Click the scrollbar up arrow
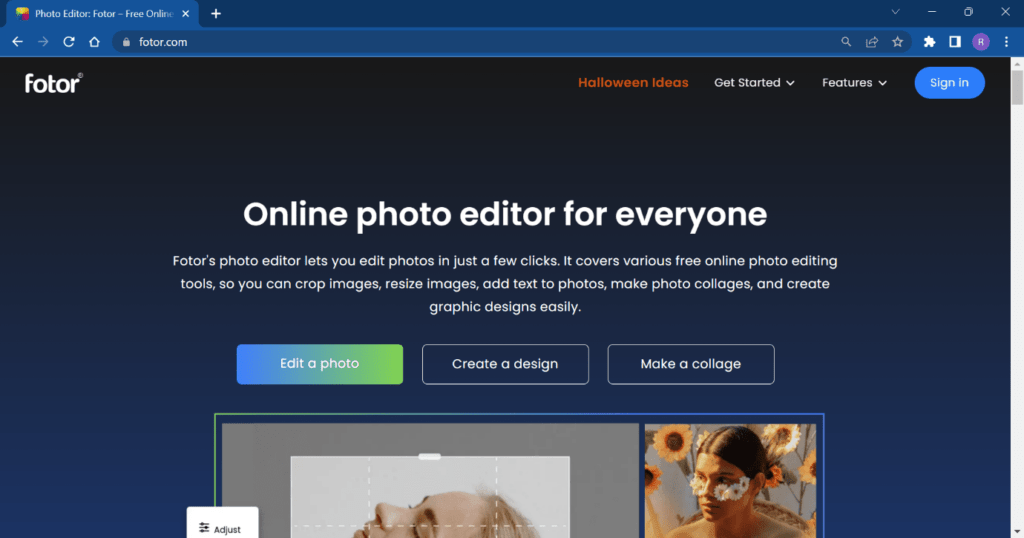The width and height of the screenshot is (1024, 538). [1017, 63]
